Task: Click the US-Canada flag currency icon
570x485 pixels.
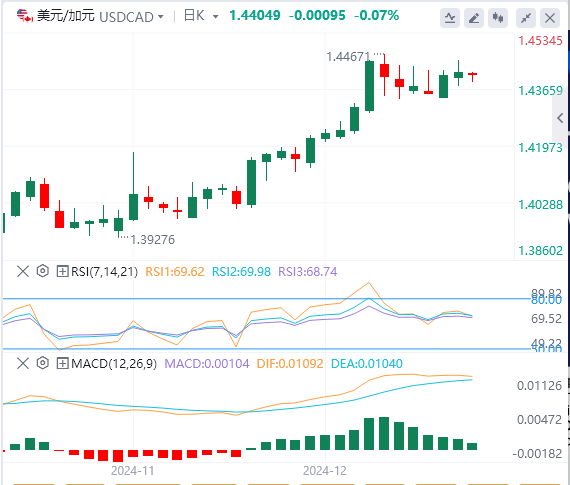Action: pyautogui.click(x=25, y=16)
